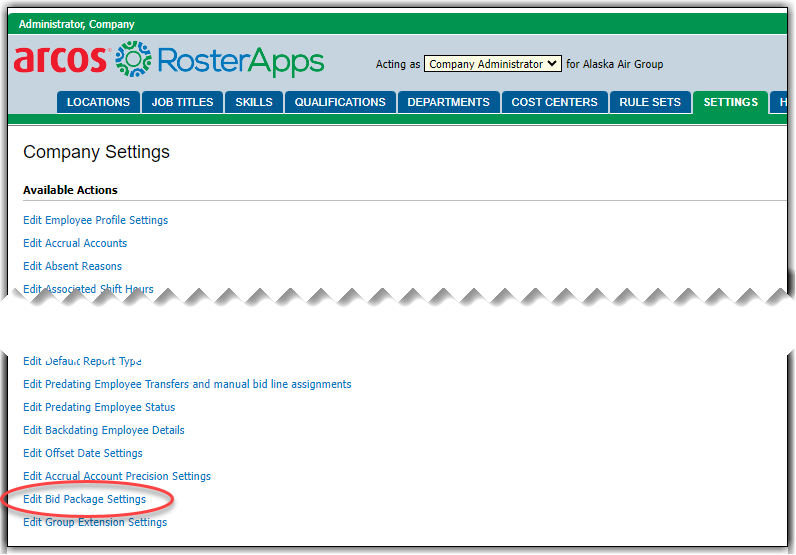
Task: Select the Skills tab
Action: 254,102
